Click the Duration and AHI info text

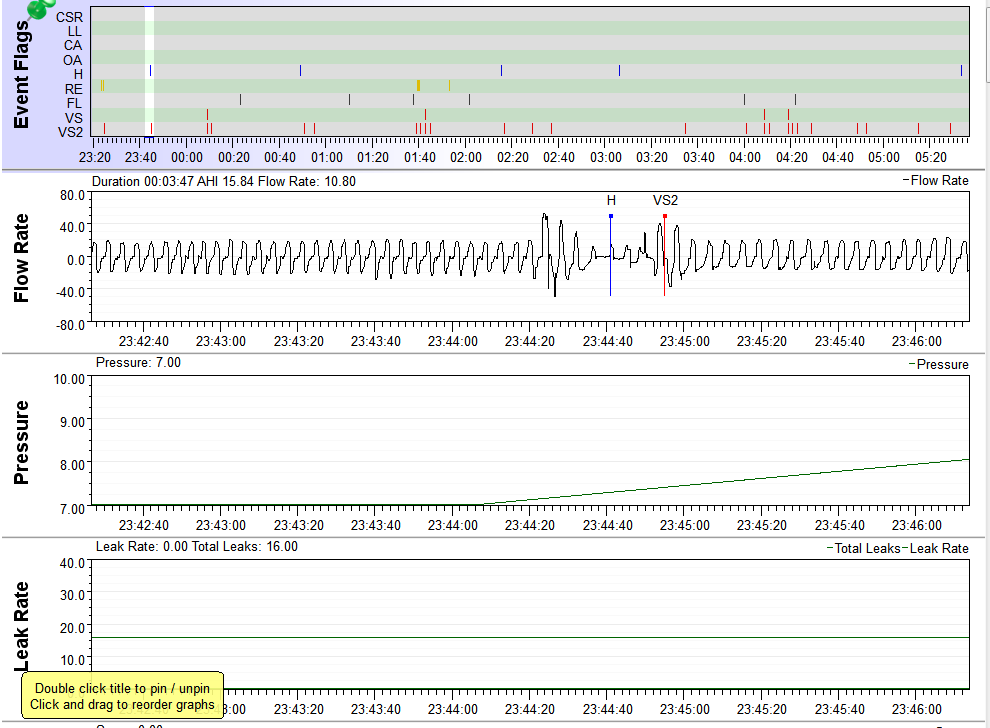223,182
